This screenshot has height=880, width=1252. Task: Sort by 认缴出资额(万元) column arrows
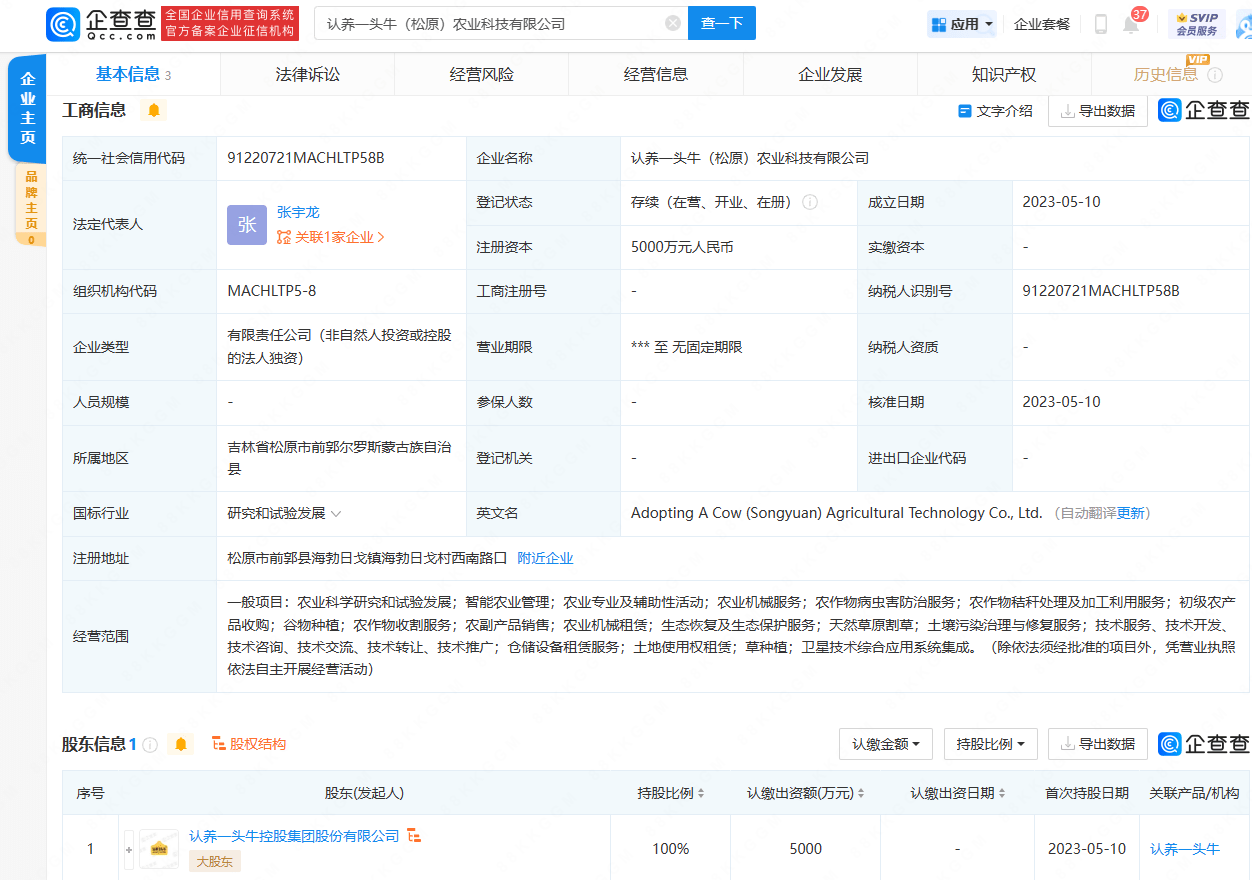[x=861, y=793]
